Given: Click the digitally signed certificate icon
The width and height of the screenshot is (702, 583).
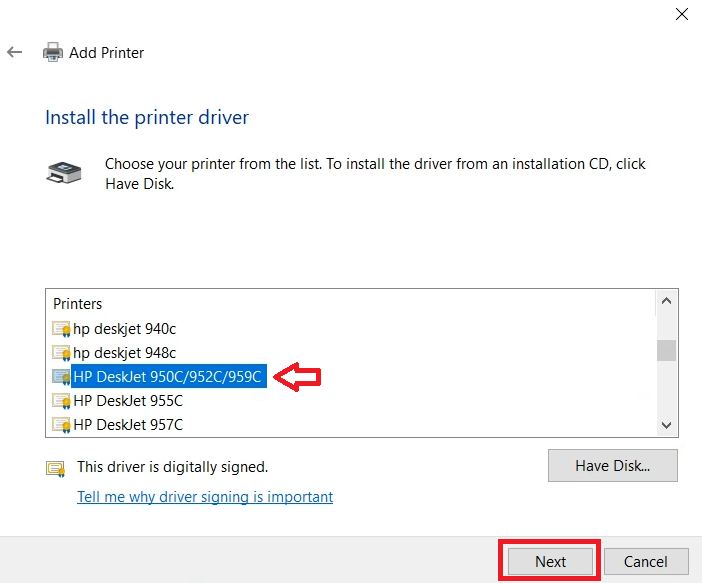Looking at the screenshot, I should [56, 469].
